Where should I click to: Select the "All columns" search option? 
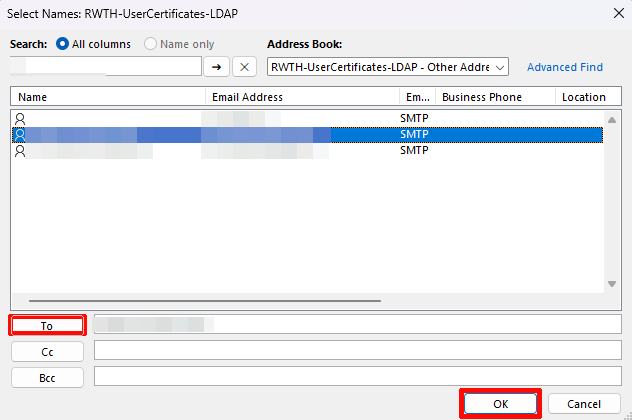pyautogui.click(x=64, y=45)
